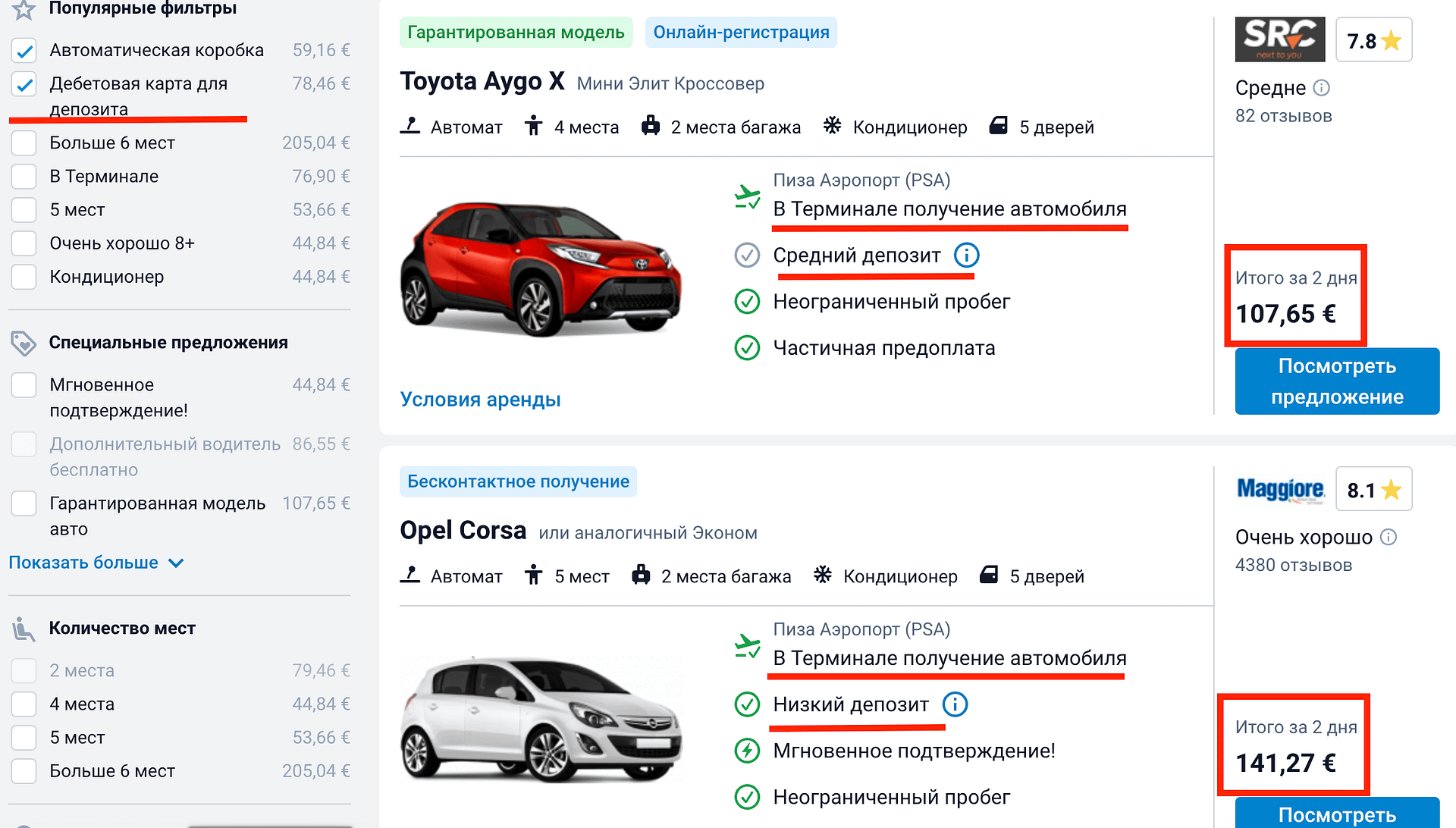Click the Гарантированная модель green tag
Viewport: 1456px width, 828px height.
[x=516, y=33]
